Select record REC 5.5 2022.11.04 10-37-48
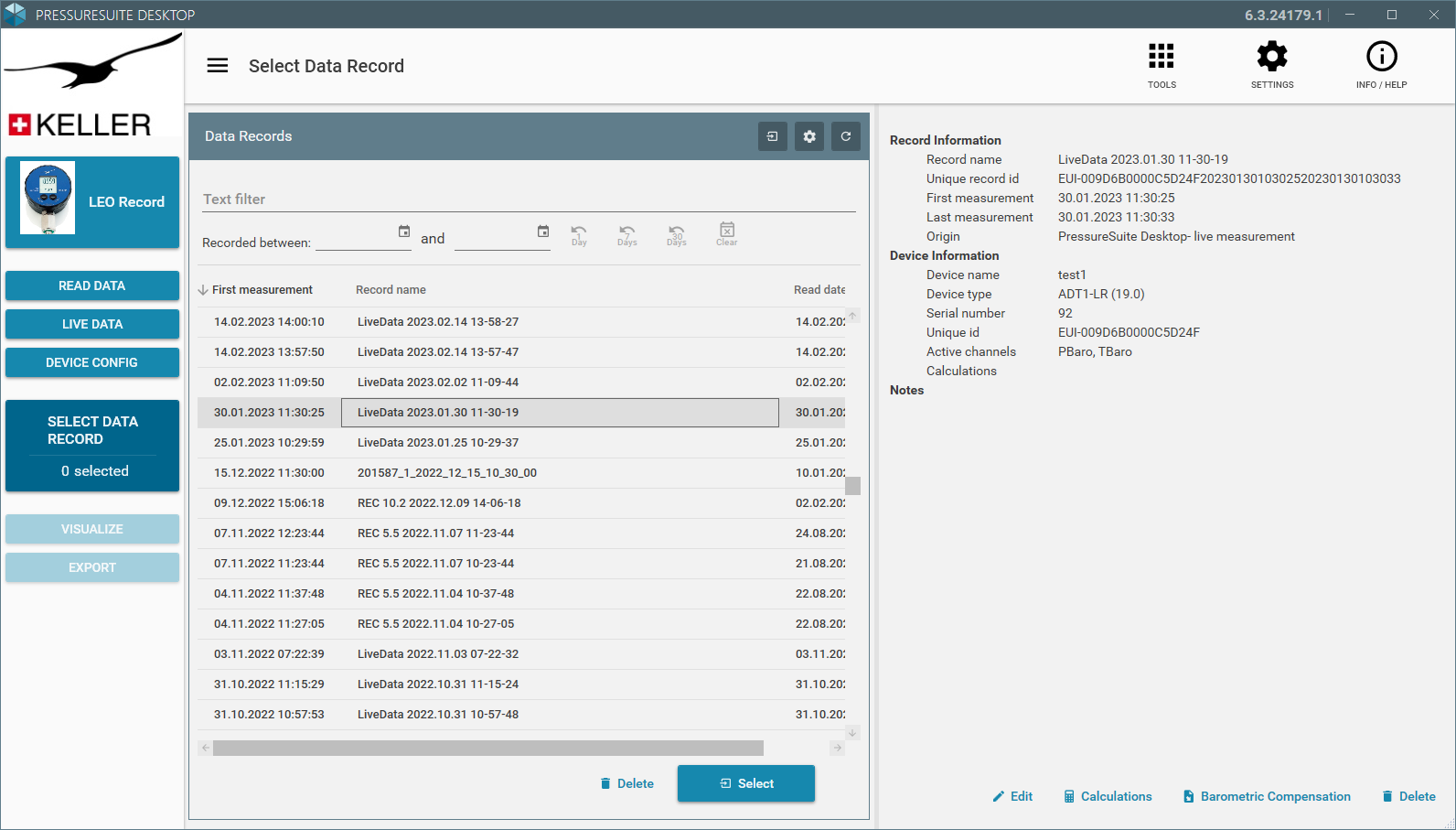The height and width of the screenshot is (830, 1456). click(521, 594)
